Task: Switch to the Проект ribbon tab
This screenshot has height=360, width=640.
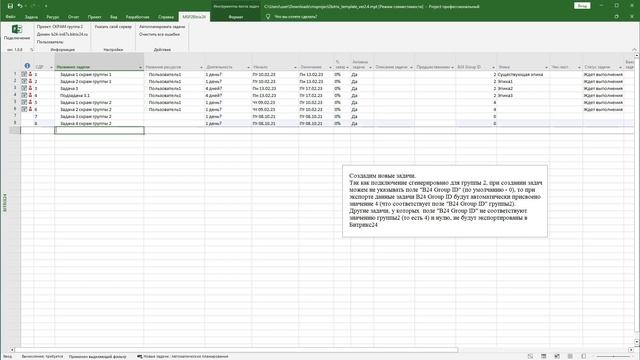Action: (94, 17)
